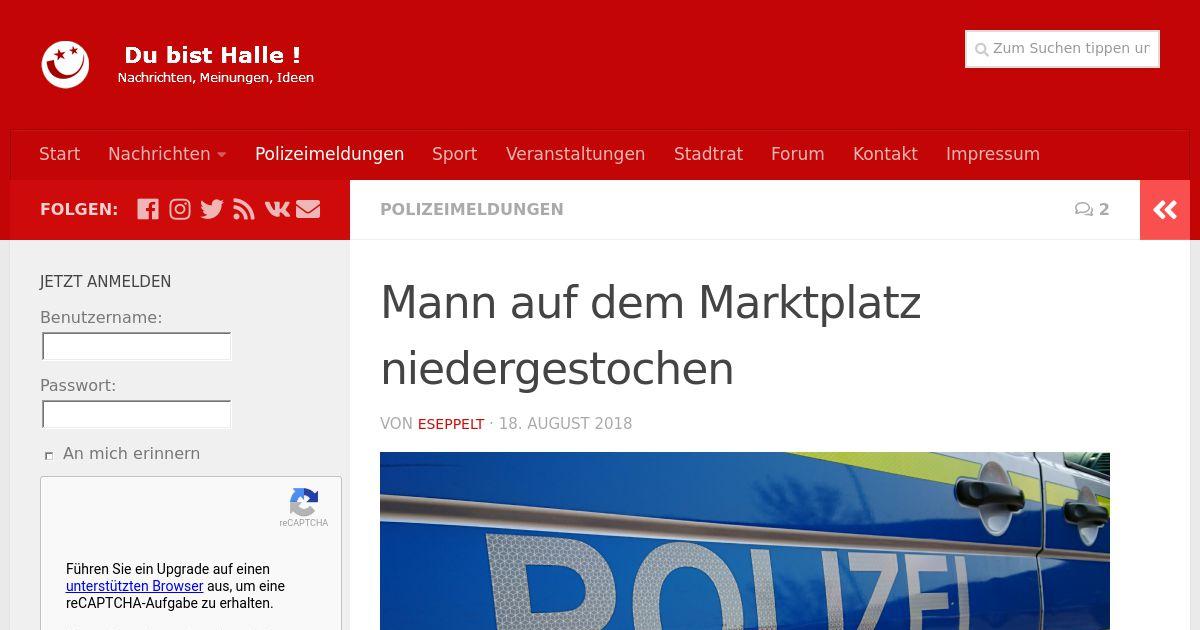Click the search box at top right
This screenshot has height=630, width=1200.
tap(1062, 49)
